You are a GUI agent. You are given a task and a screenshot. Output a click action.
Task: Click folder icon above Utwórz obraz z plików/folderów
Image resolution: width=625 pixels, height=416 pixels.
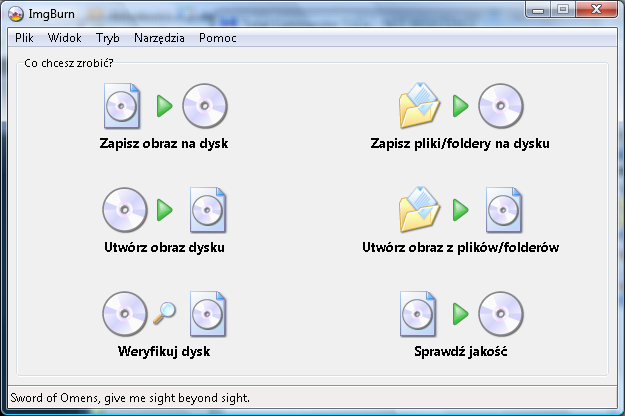point(419,210)
